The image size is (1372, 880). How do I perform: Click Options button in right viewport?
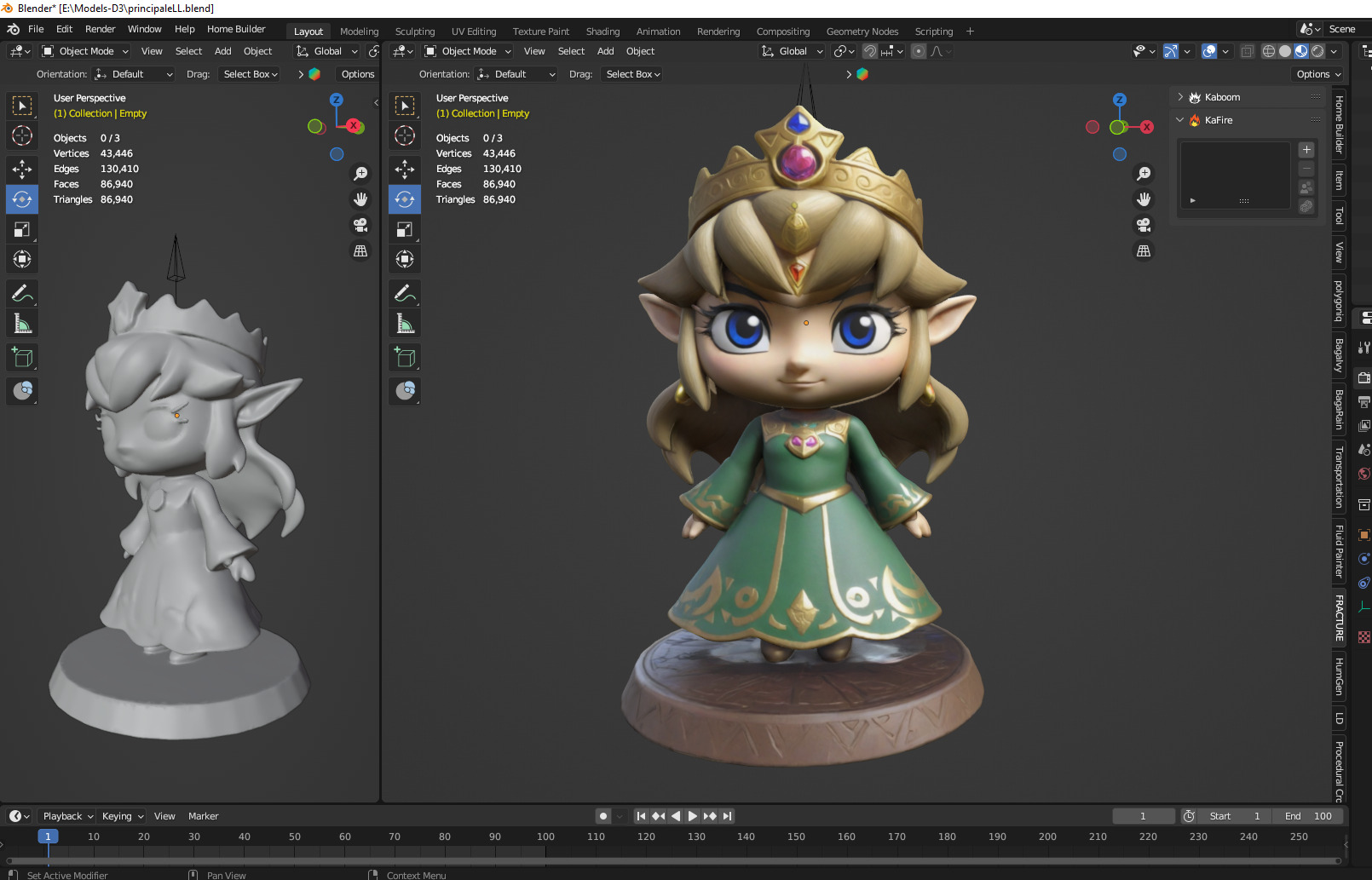(x=1318, y=74)
